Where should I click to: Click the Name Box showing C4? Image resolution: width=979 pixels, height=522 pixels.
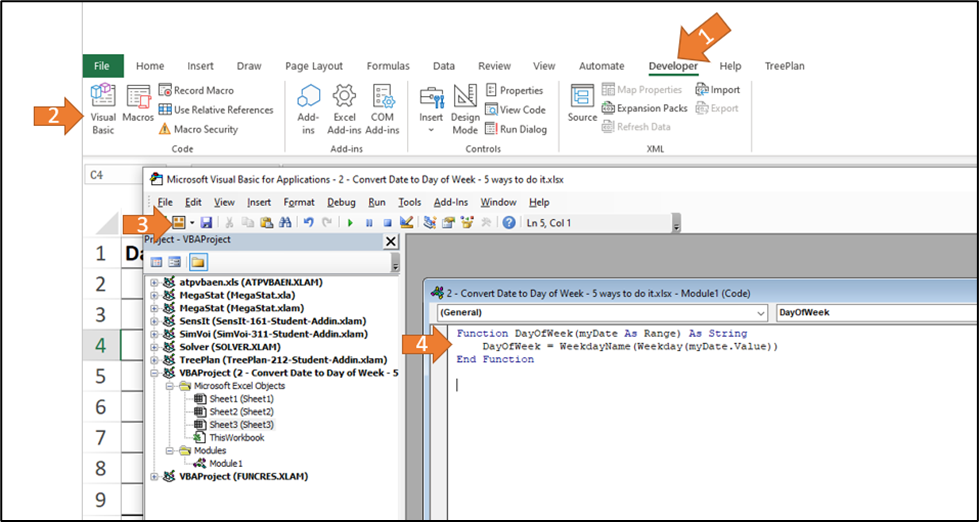click(112, 175)
